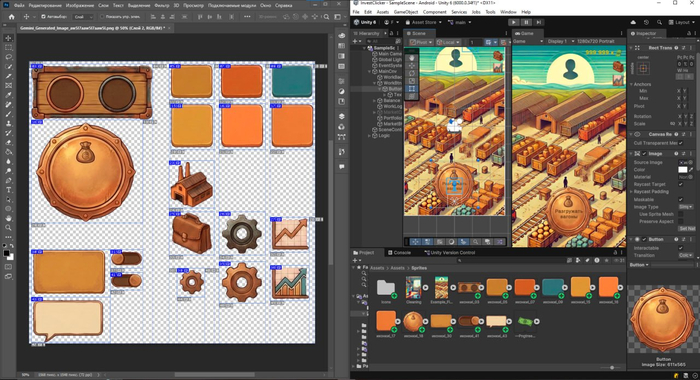Toggle Cull Transparent Mesh checkbox
Image resolution: width=700 pixels, height=380 pixels.
point(680,143)
